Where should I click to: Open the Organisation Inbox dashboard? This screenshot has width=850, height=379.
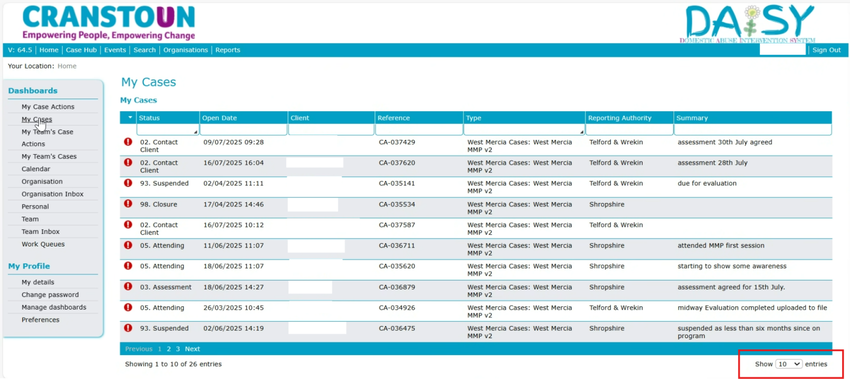coord(53,194)
